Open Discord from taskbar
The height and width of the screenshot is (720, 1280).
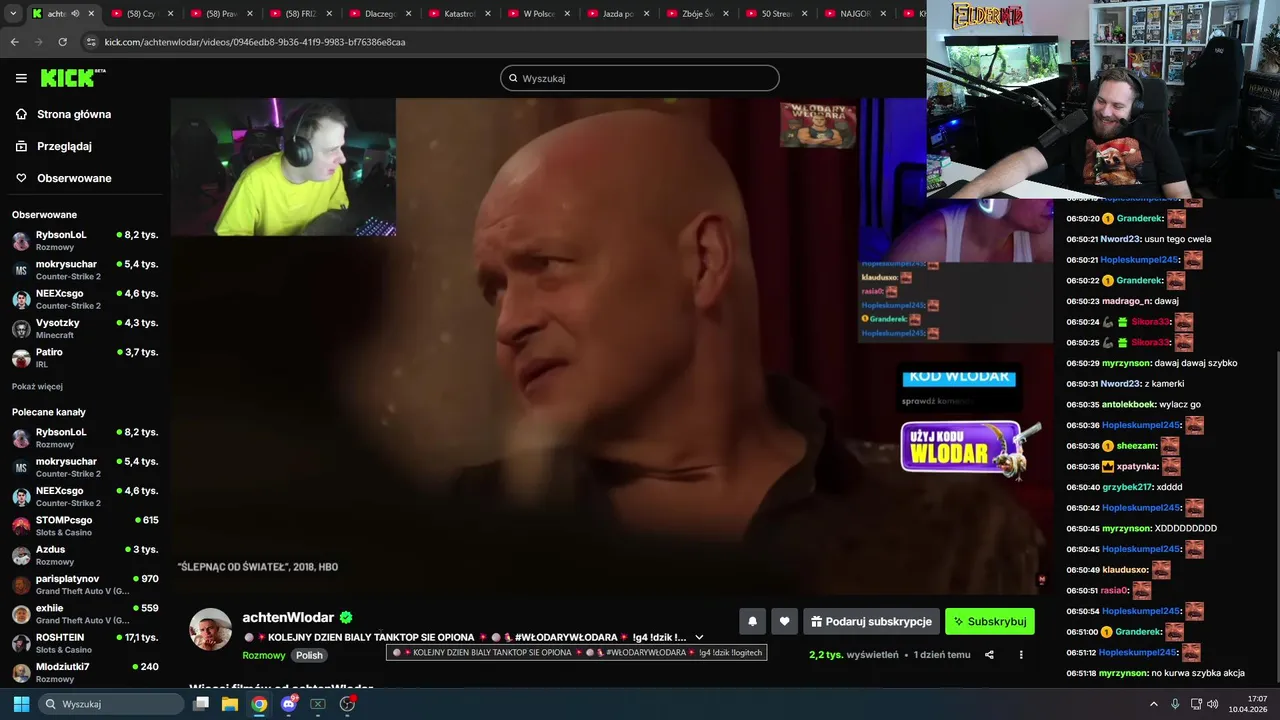coord(289,704)
